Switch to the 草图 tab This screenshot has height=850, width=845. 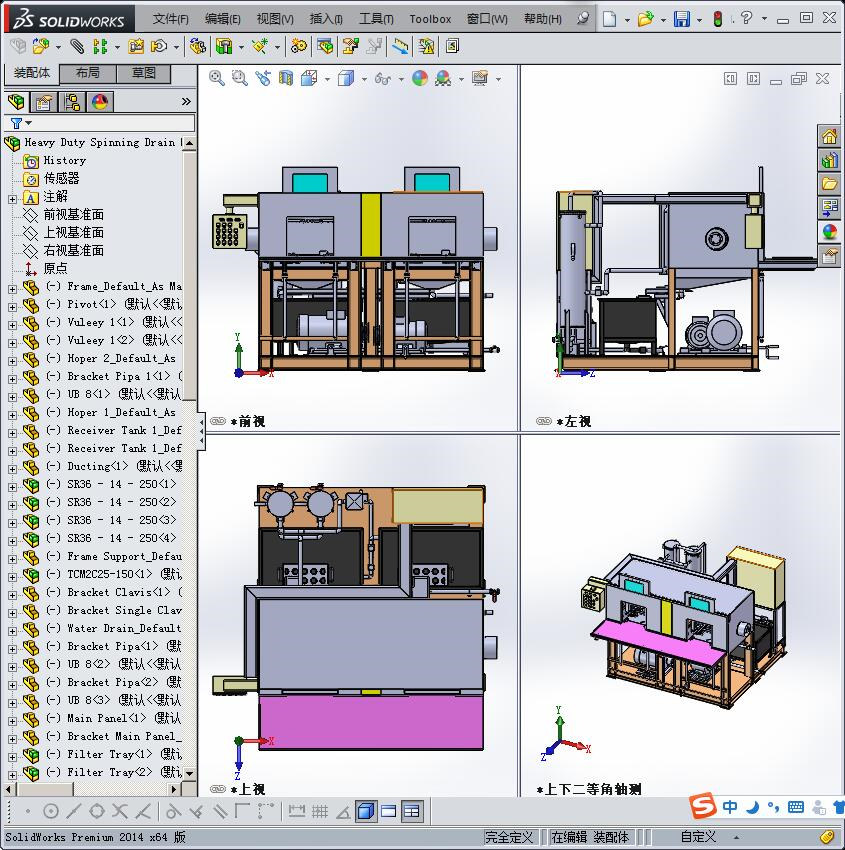click(144, 73)
